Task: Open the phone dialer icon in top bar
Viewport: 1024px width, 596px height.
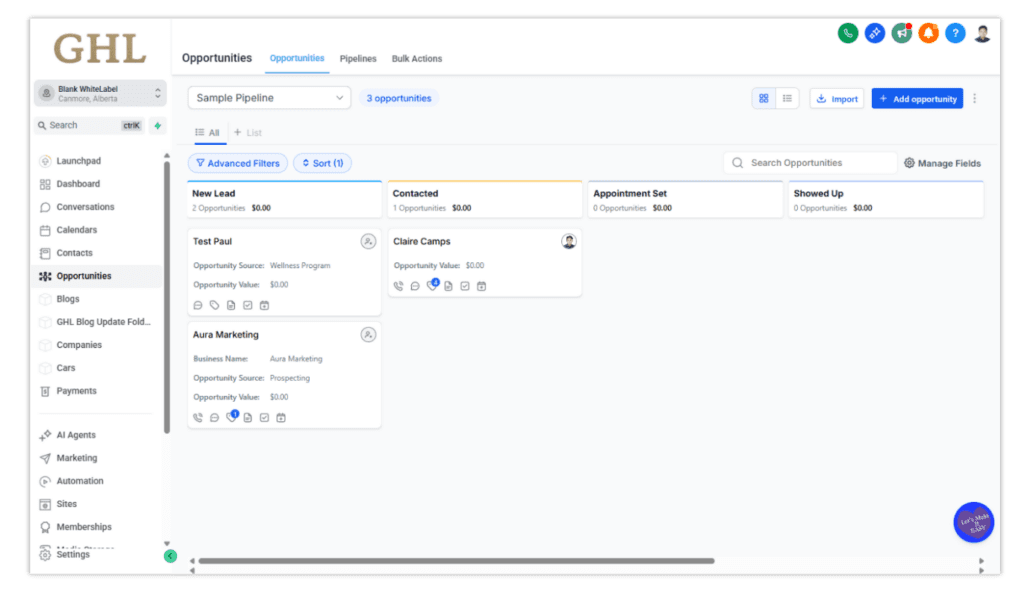Action: (x=847, y=33)
